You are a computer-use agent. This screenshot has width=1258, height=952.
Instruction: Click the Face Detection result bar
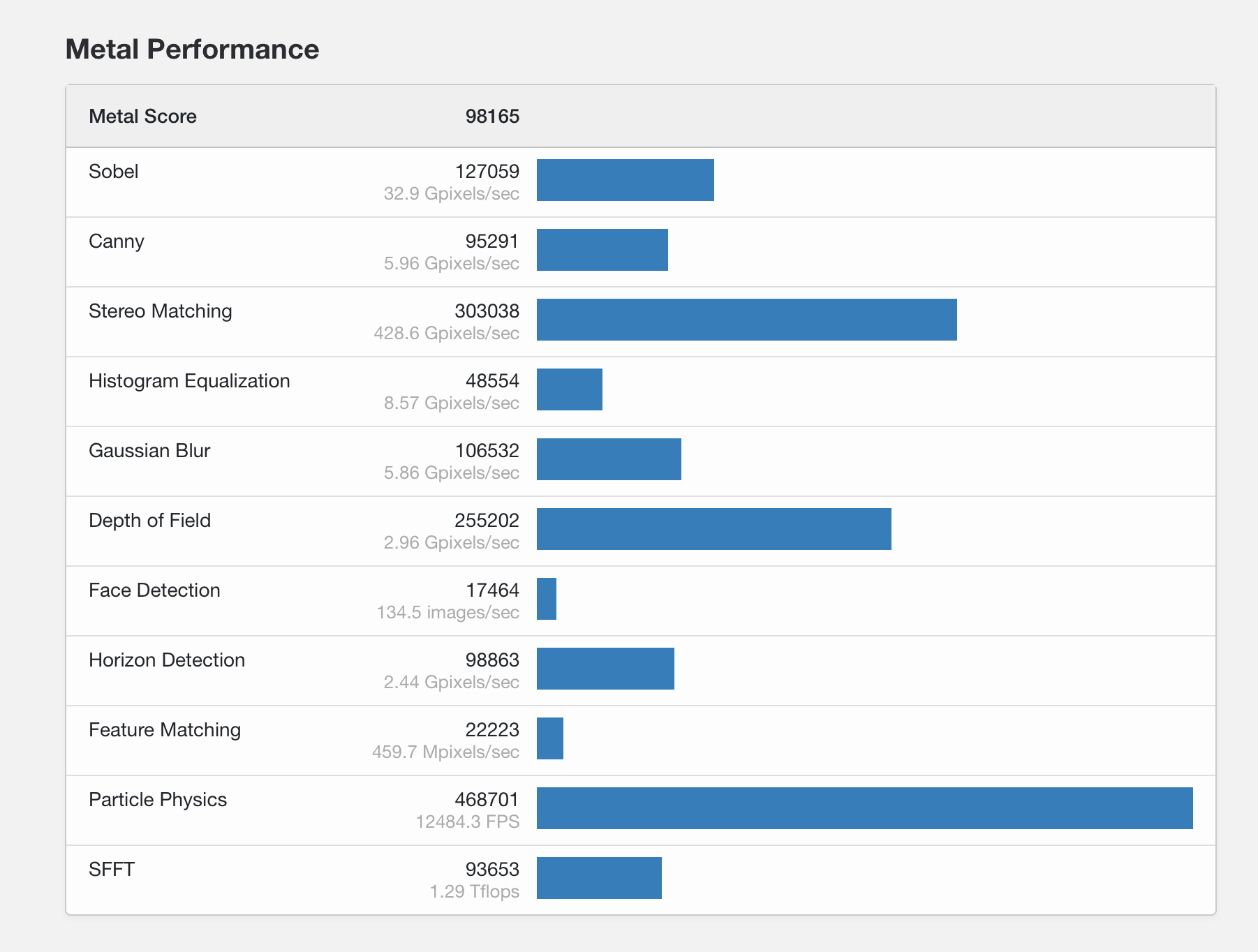(547, 599)
